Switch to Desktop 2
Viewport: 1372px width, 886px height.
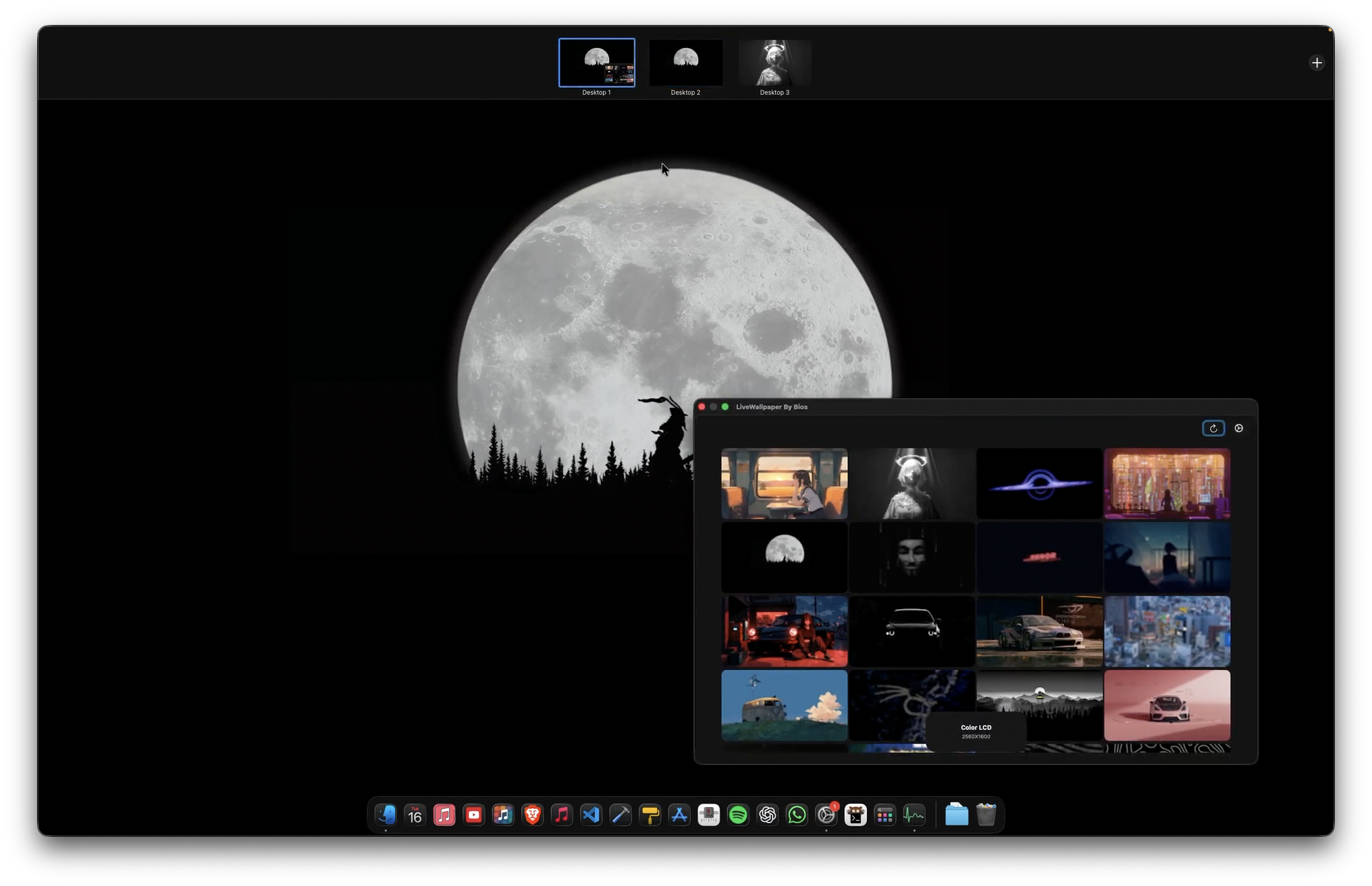pyautogui.click(x=685, y=62)
